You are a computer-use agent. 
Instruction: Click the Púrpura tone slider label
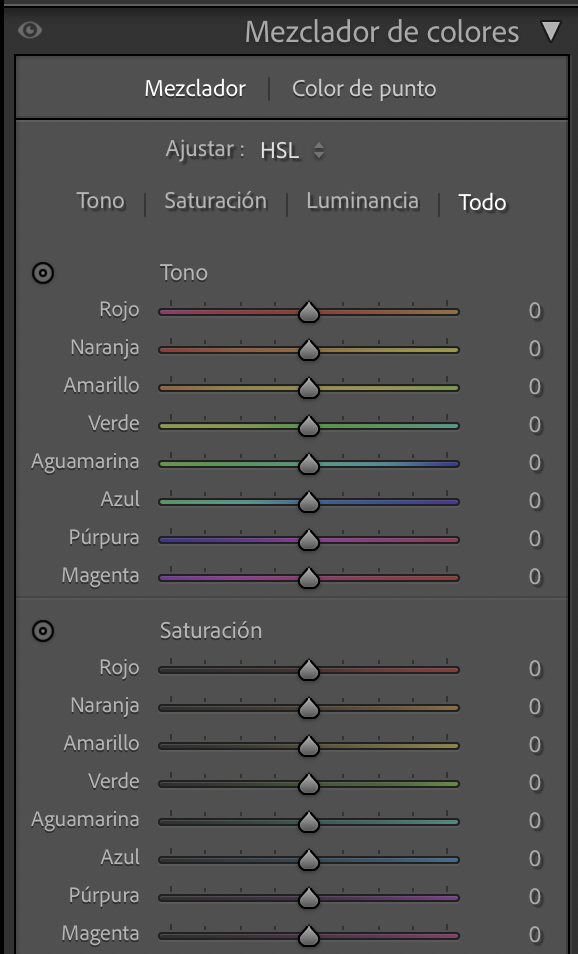click(x=104, y=538)
